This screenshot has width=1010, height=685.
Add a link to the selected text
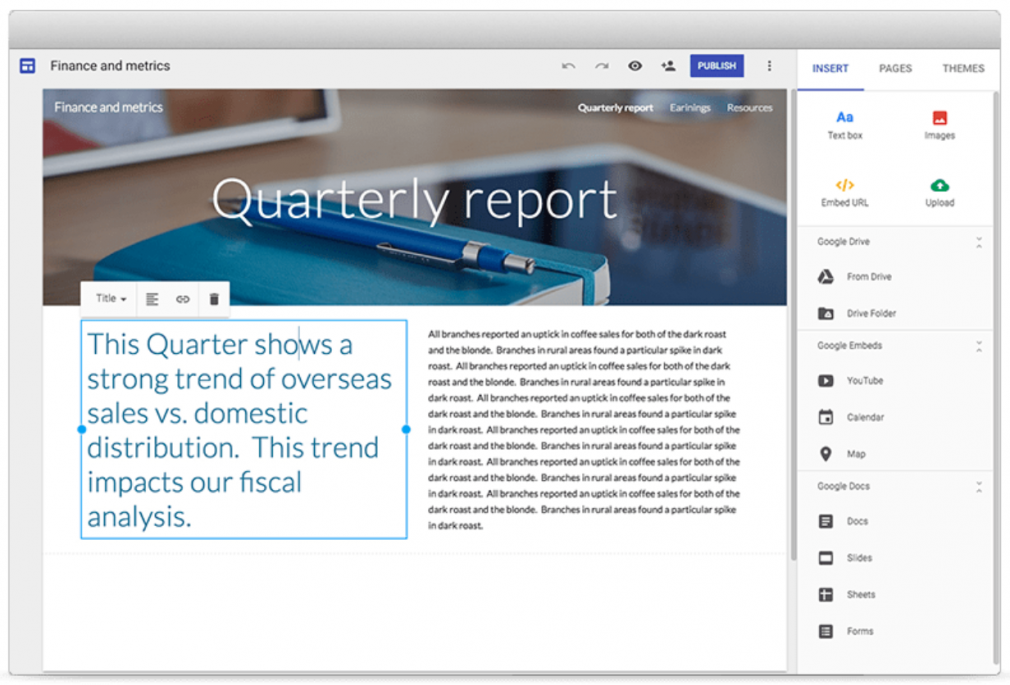[x=182, y=298]
